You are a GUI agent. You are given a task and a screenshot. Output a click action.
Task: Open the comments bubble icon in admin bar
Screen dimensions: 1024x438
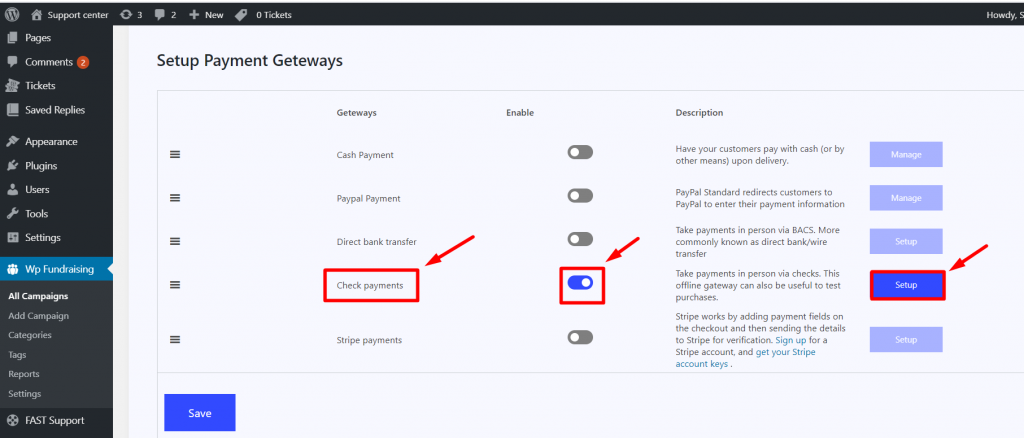(160, 15)
